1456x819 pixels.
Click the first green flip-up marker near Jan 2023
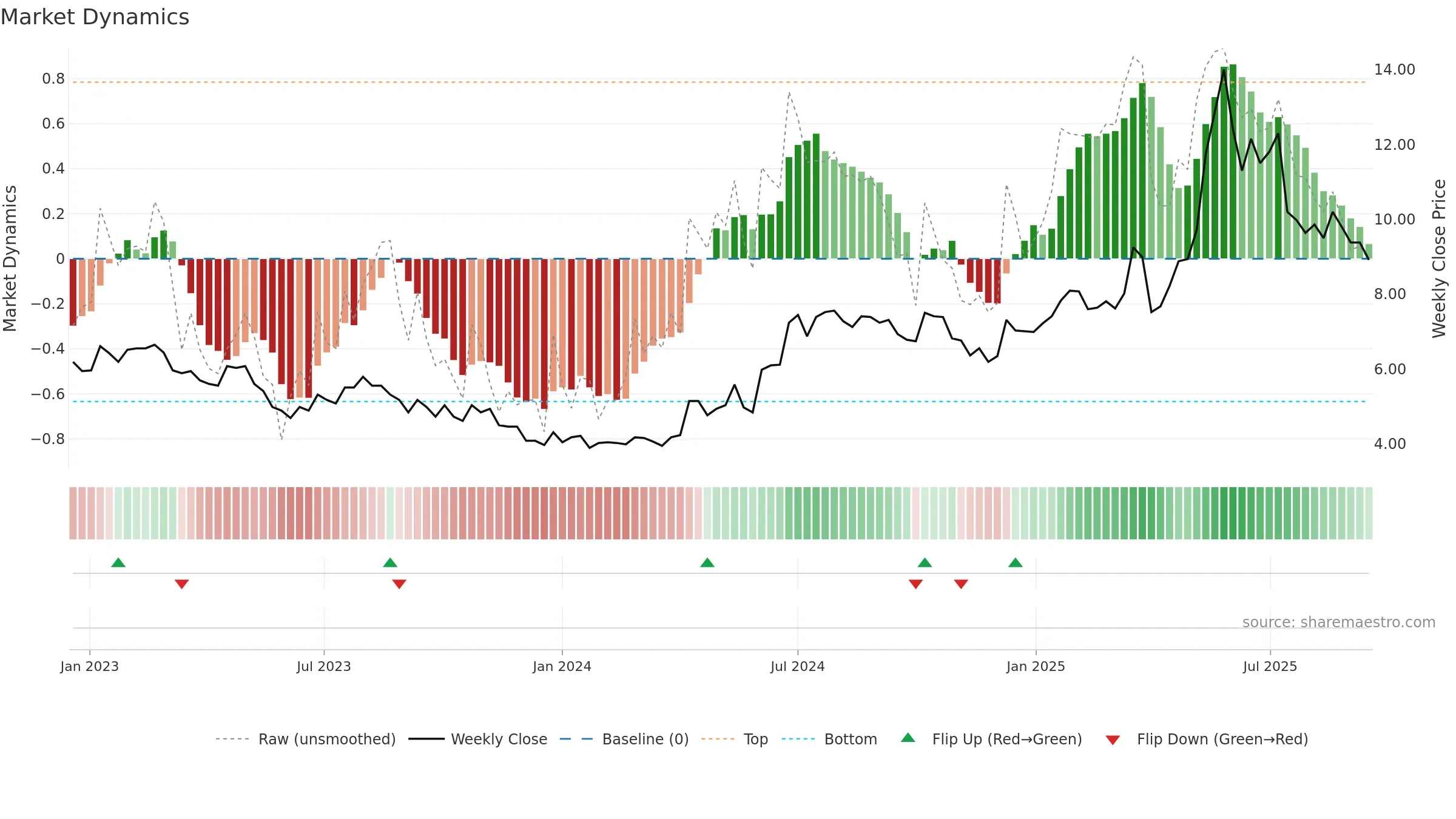(x=118, y=562)
